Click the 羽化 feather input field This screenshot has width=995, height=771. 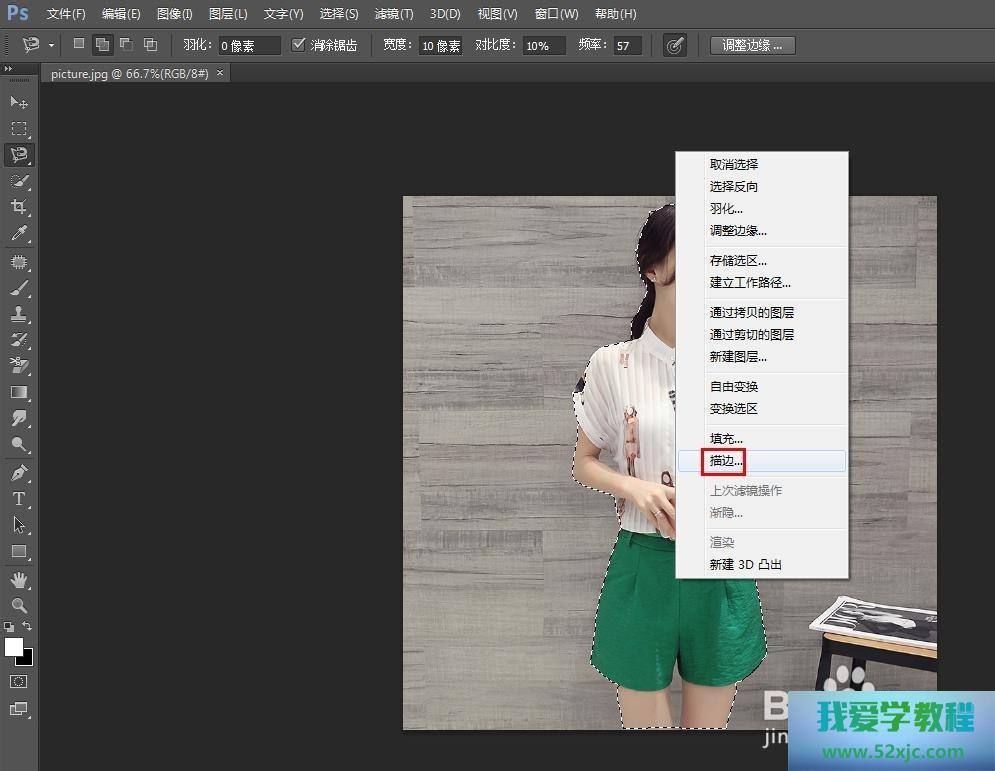click(249, 46)
